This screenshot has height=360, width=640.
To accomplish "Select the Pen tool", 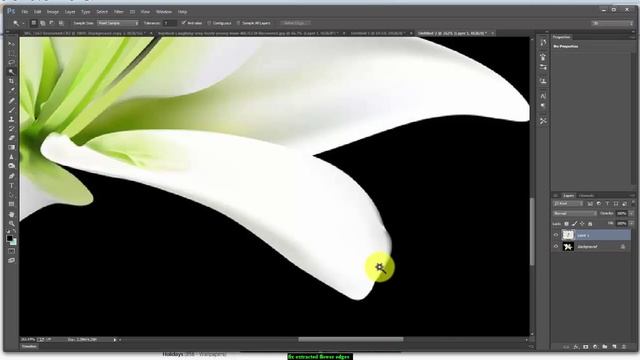I will tap(11, 176).
